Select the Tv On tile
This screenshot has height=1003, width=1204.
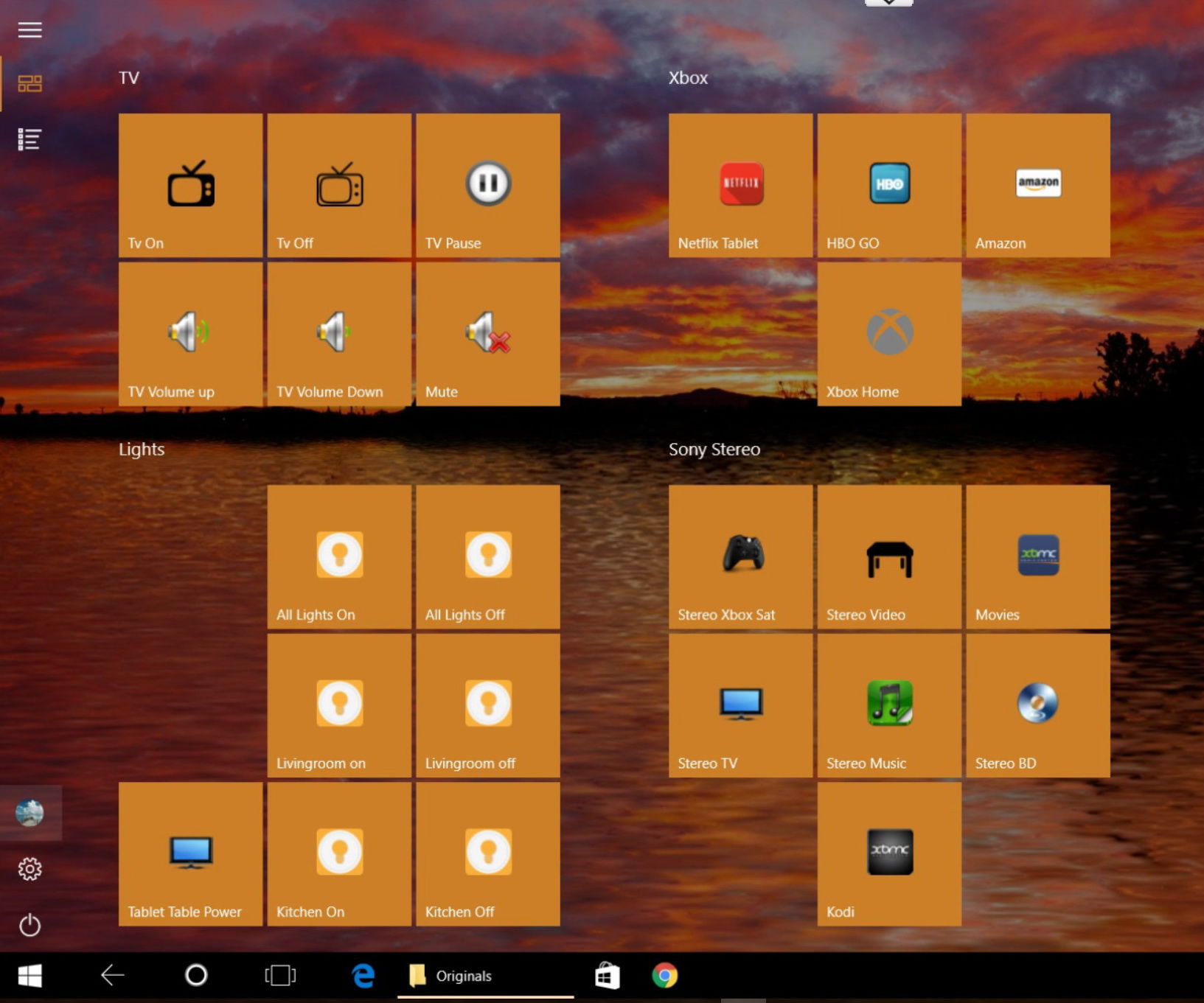(x=191, y=184)
